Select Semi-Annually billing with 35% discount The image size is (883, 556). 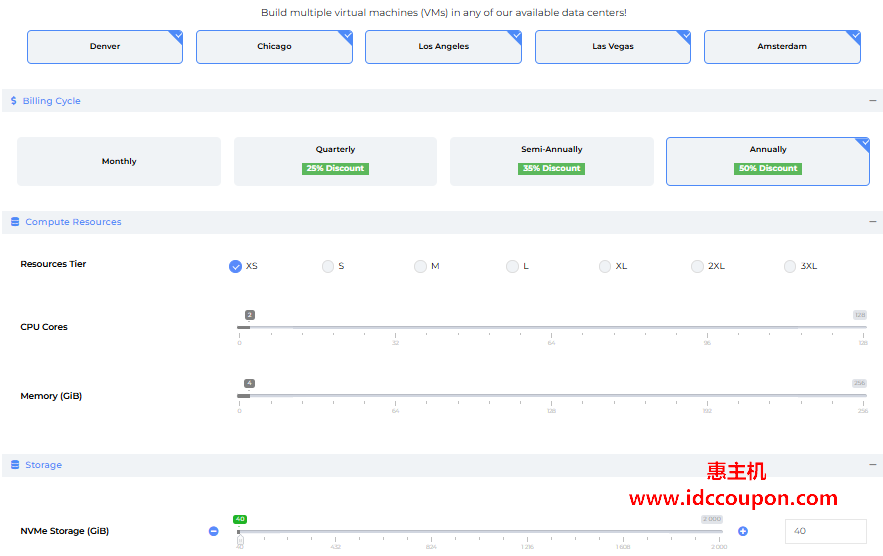point(551,161)
